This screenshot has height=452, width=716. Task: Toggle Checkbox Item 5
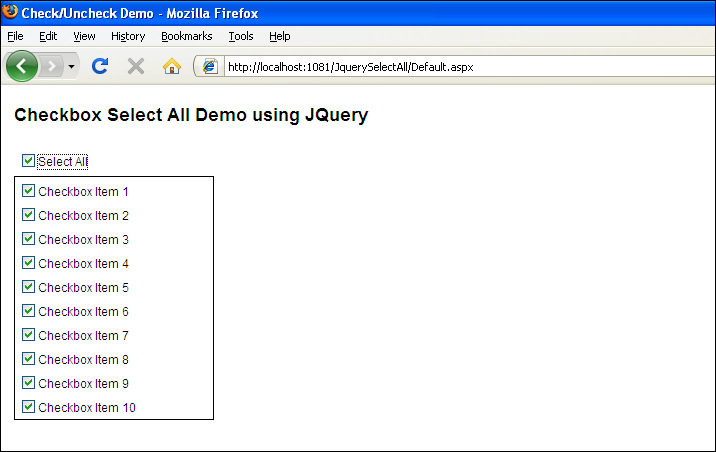point(28,287)
